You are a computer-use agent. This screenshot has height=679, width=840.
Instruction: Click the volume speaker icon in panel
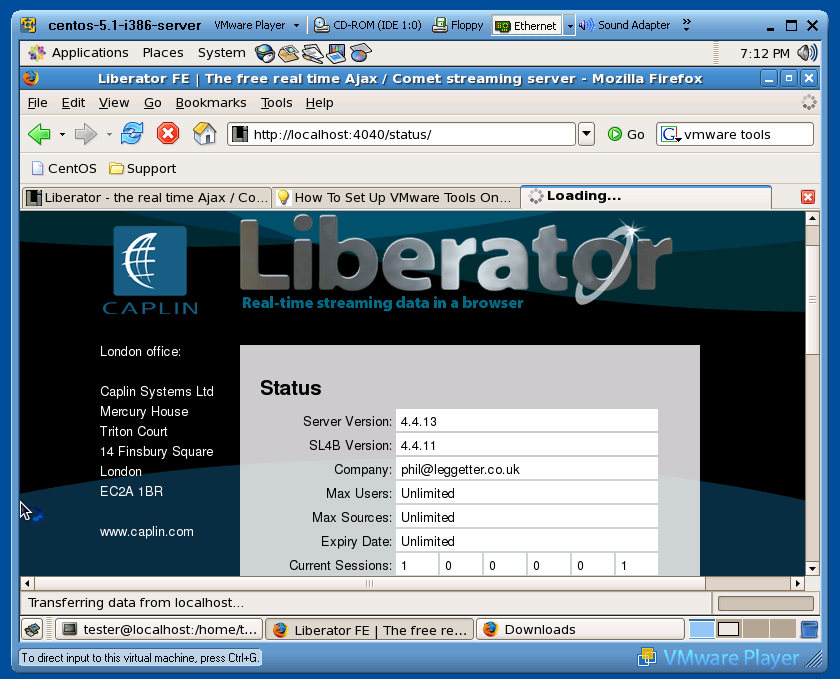(807, 53)
